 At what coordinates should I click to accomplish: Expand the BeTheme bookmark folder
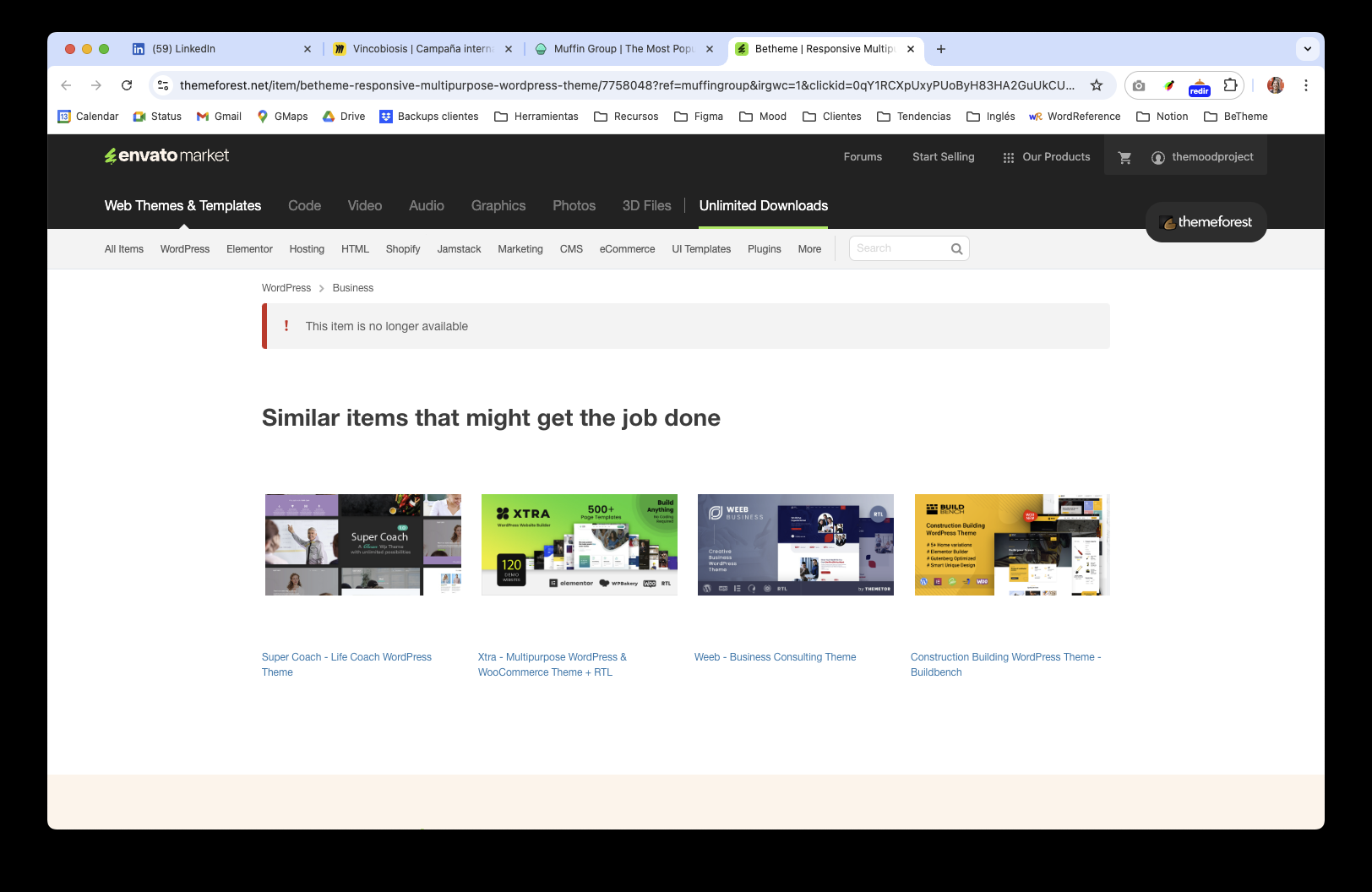(x=1236, y=117)
